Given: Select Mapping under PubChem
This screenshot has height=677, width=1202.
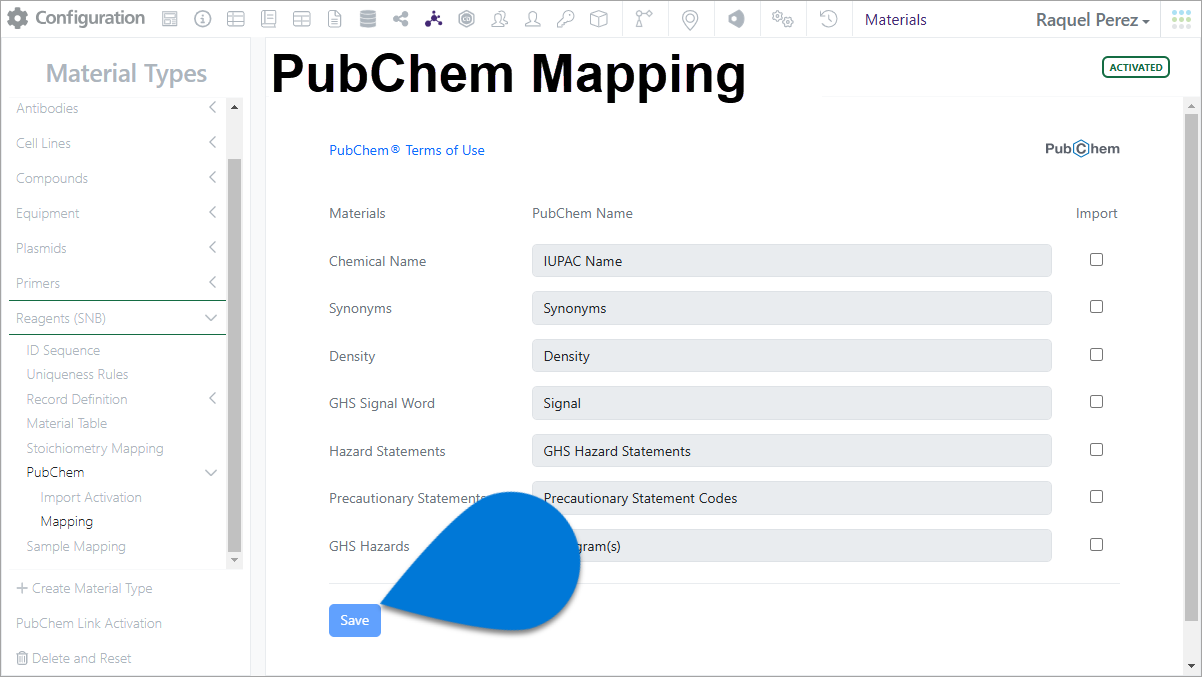Looking at the screenshot, I should pos(66,521).
